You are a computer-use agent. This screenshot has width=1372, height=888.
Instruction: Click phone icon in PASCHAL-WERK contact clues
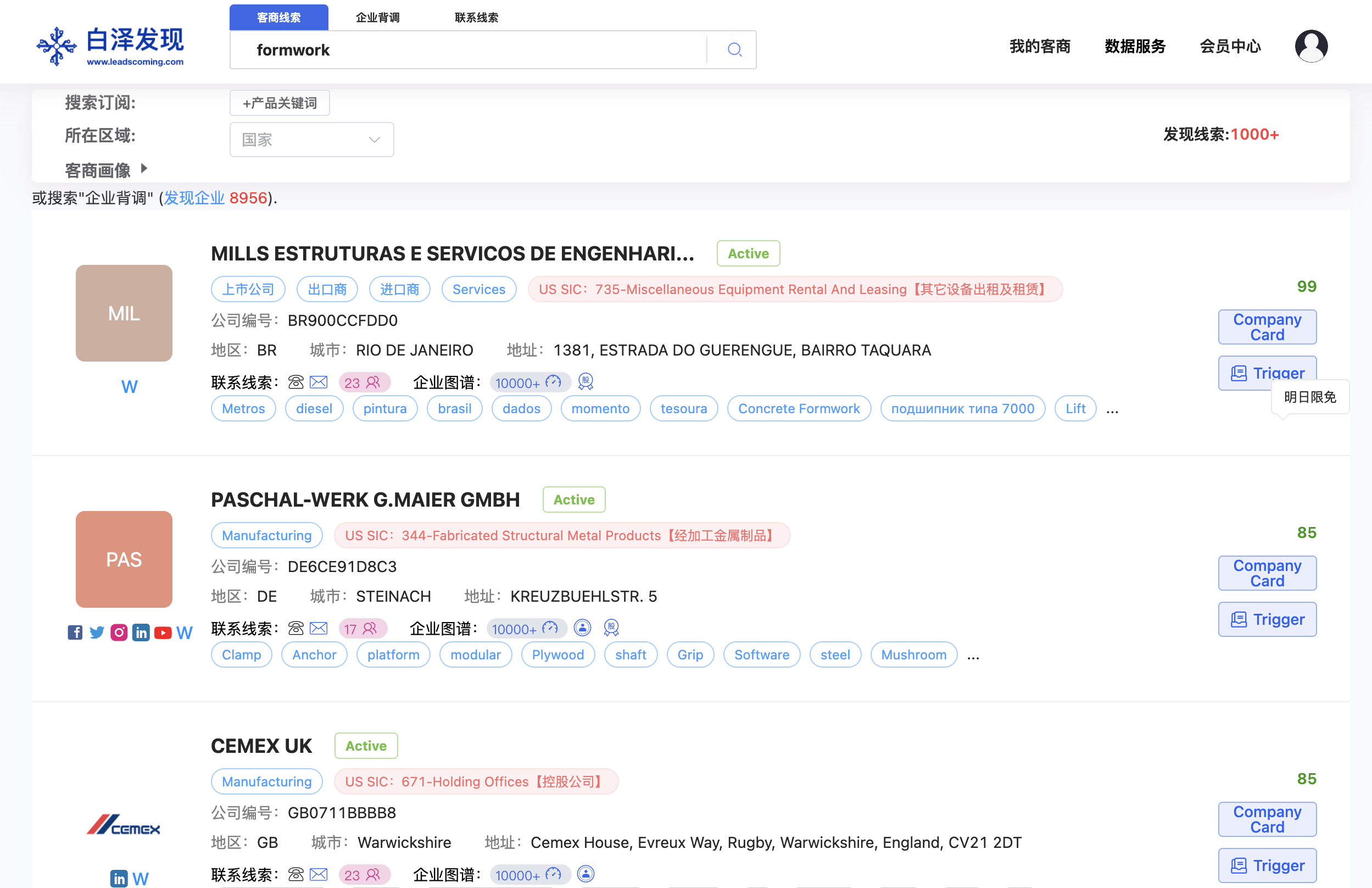pos(295,628)
